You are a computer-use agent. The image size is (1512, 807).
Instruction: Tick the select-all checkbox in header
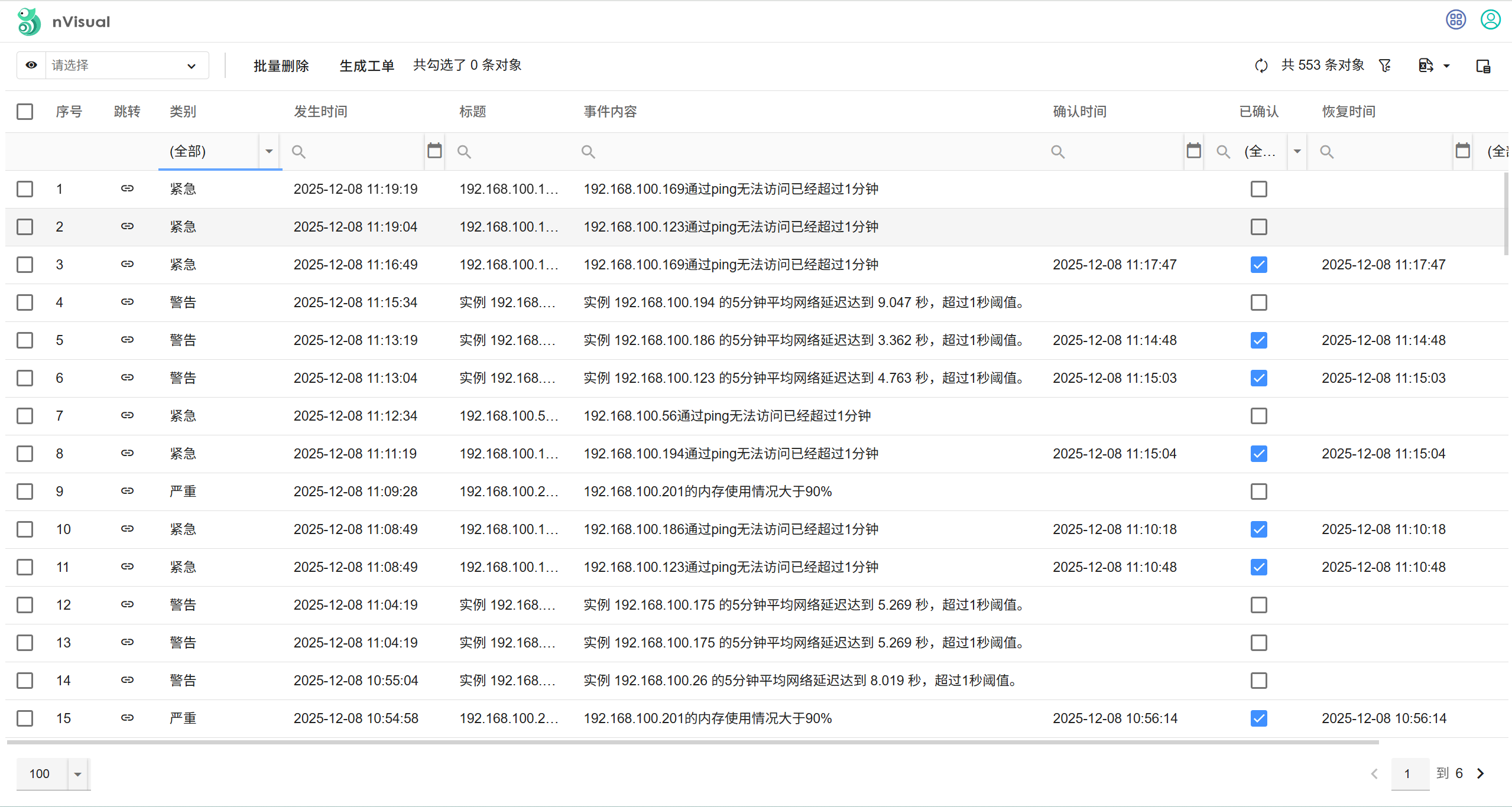pos(25,112)
